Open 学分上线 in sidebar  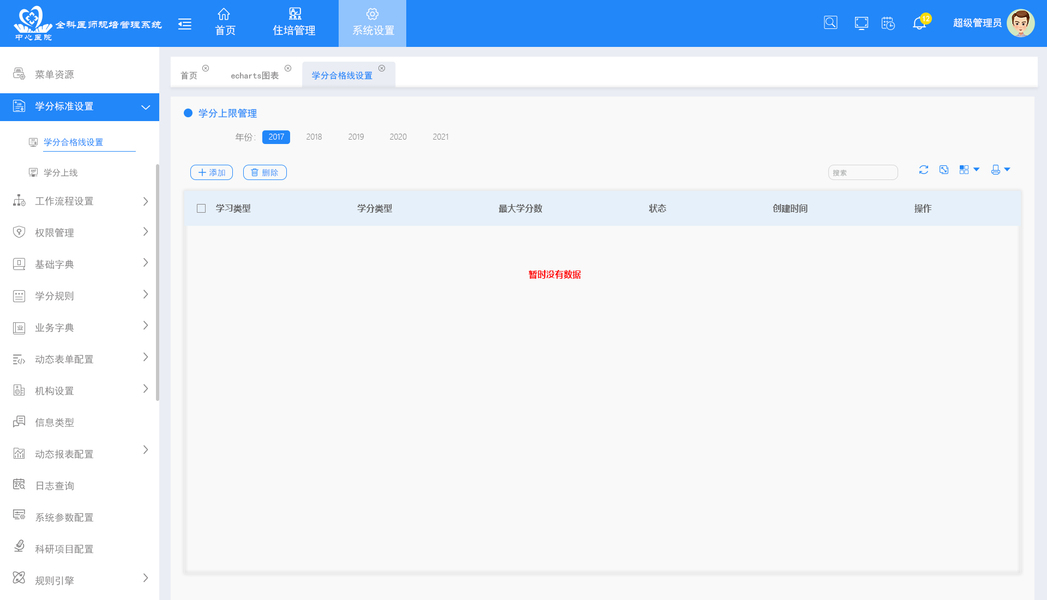coord(60,173)
